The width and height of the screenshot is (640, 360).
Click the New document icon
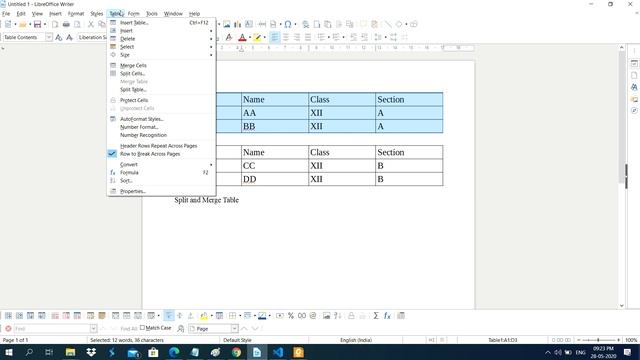[x=8, y=24]
